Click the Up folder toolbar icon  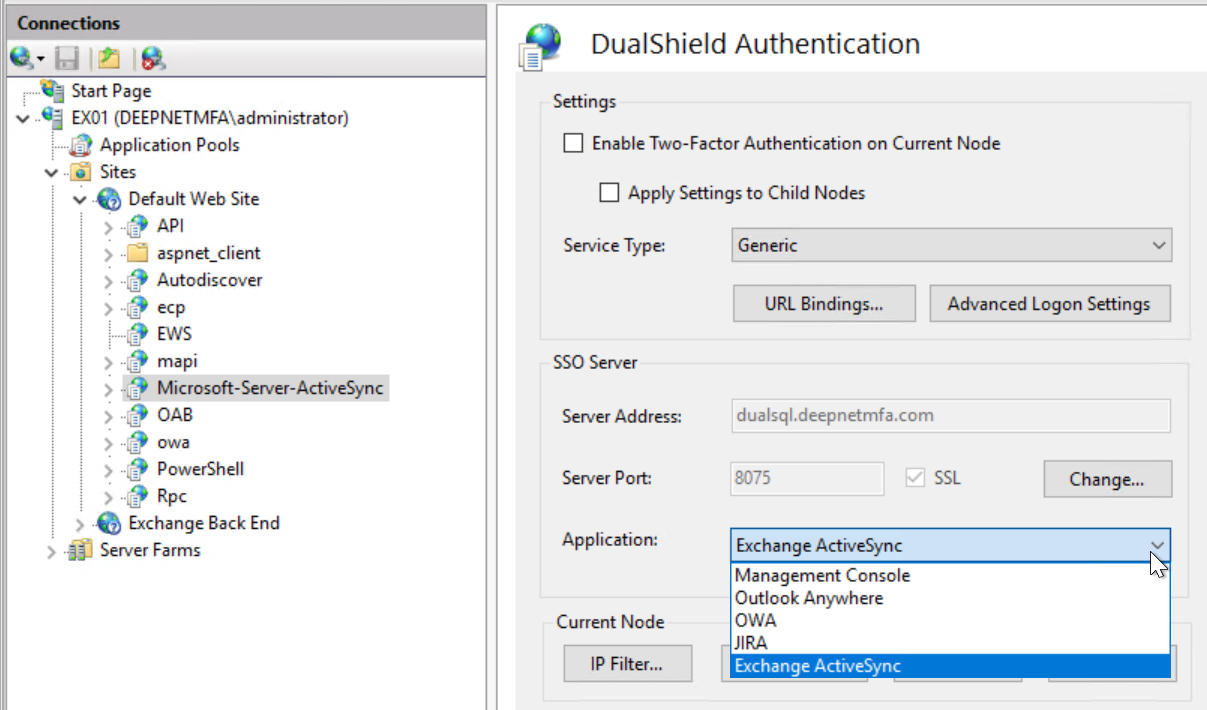(x=109, y=58)
